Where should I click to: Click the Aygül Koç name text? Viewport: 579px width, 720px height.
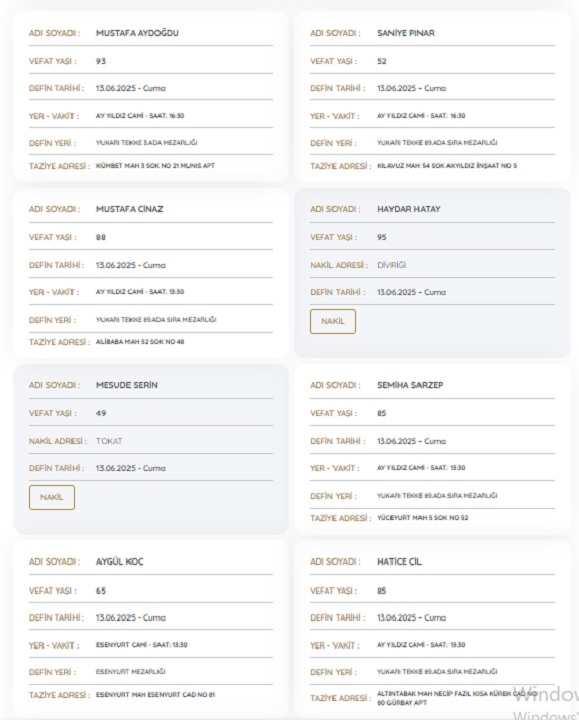pos(119,562)
